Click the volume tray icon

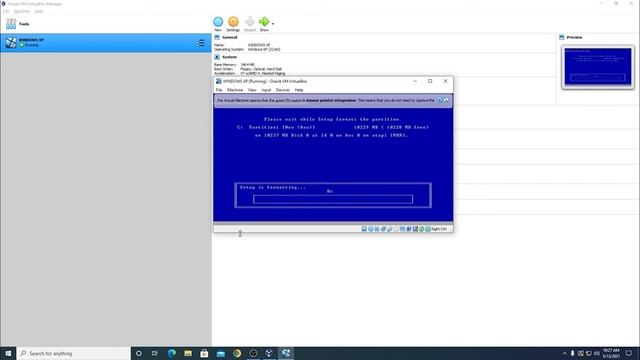596,353
